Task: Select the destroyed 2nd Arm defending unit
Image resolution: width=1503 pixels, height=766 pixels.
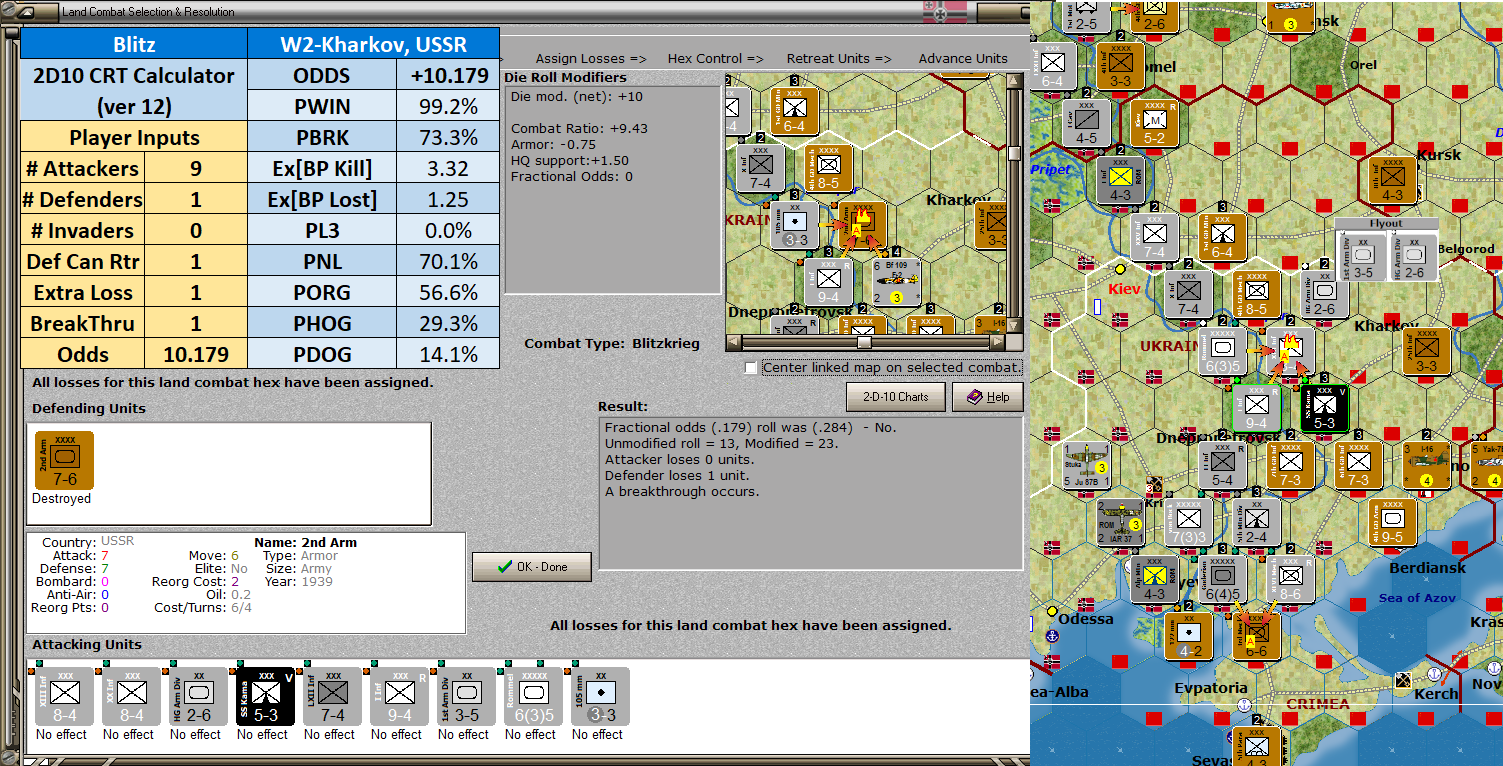Action: (x=64, y=460)
